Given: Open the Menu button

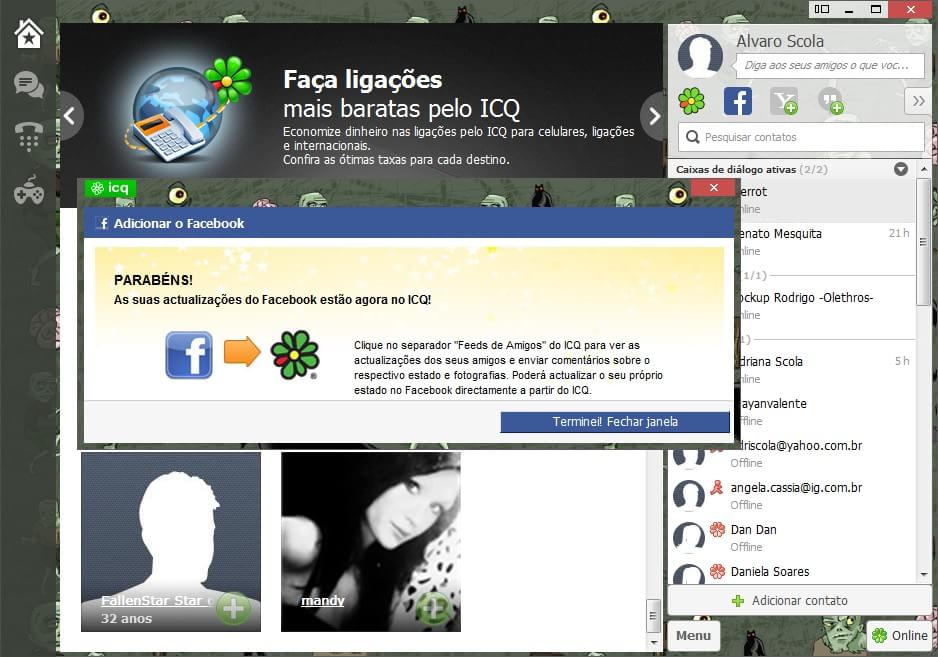Looking at the screenshot, I should [x=694, y=635].
